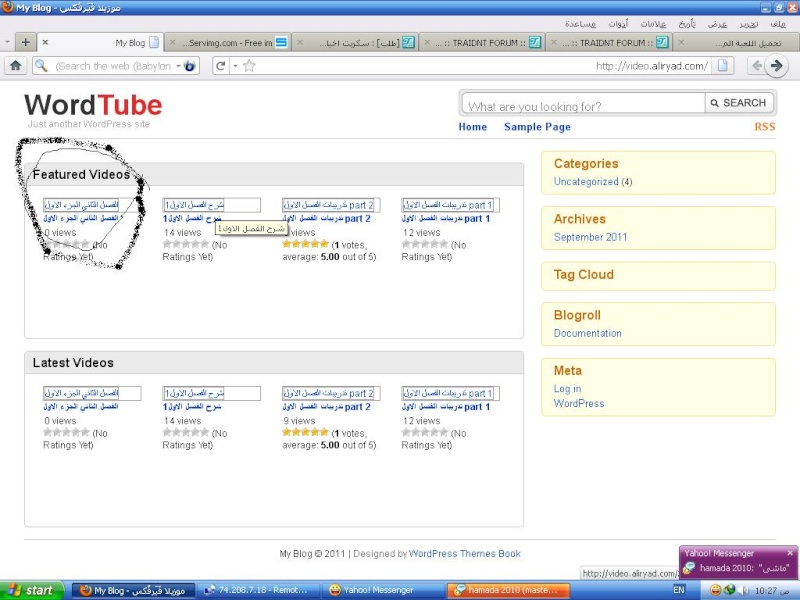800x600 pixels.
Task: Open the part 1 video title in Latest Videos
Action: 446,407
